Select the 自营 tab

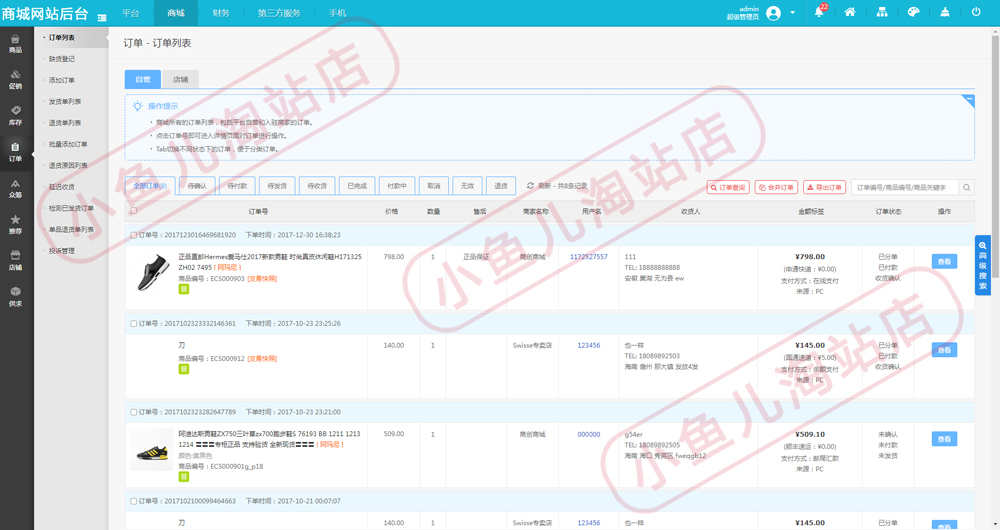click(143, 79)
